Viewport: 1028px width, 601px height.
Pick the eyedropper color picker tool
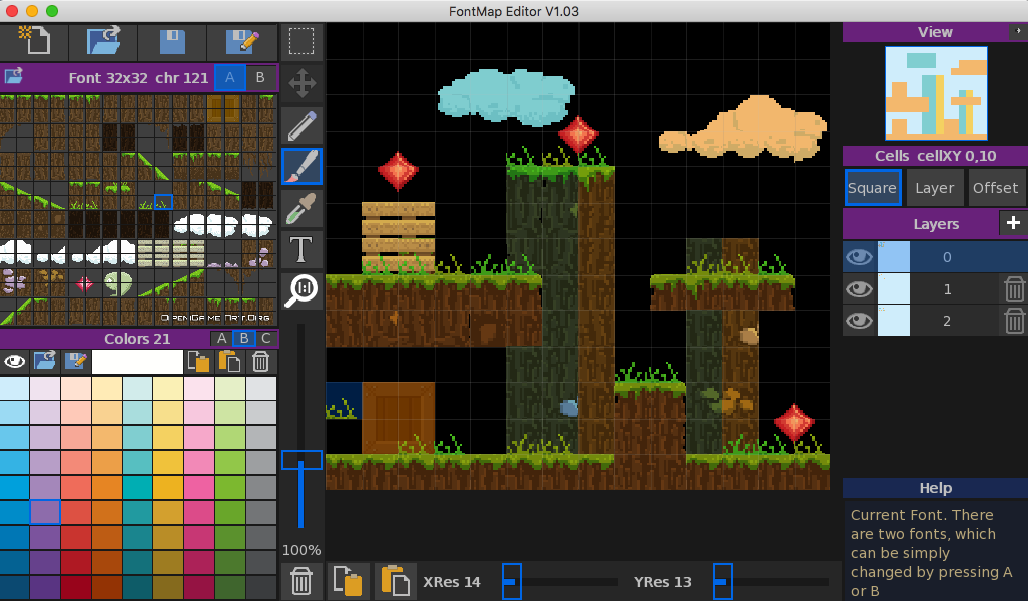coord(301,208)
